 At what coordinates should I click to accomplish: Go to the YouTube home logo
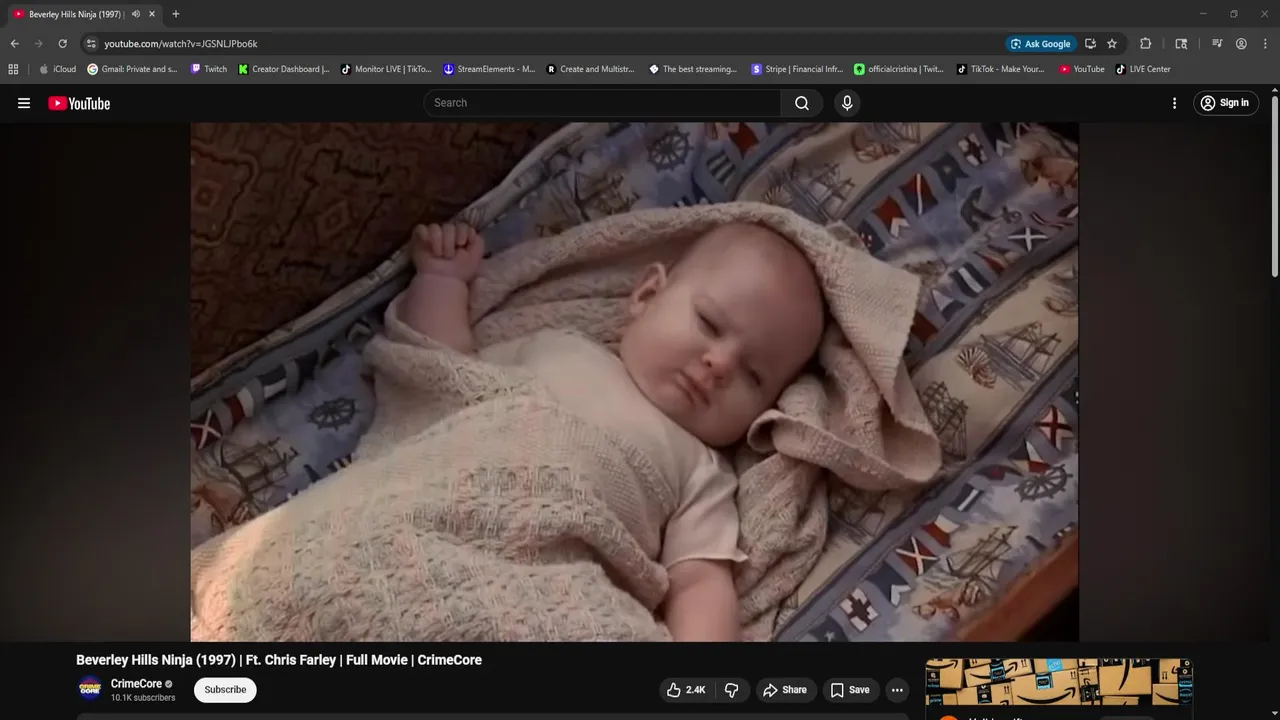[79, 103]
